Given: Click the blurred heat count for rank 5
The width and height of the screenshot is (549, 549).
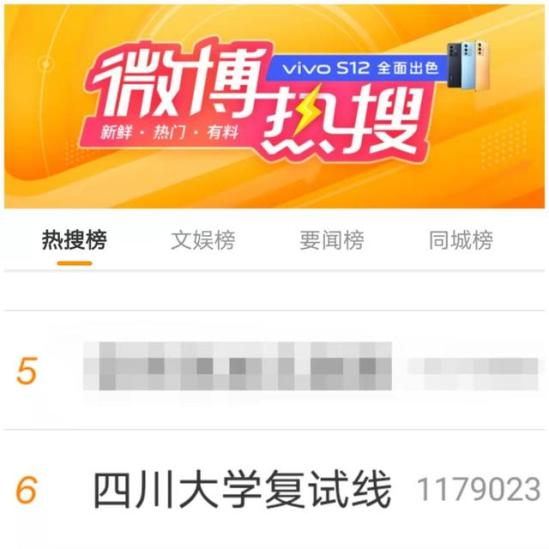Looking at the screenshot, I should (473, 373).
